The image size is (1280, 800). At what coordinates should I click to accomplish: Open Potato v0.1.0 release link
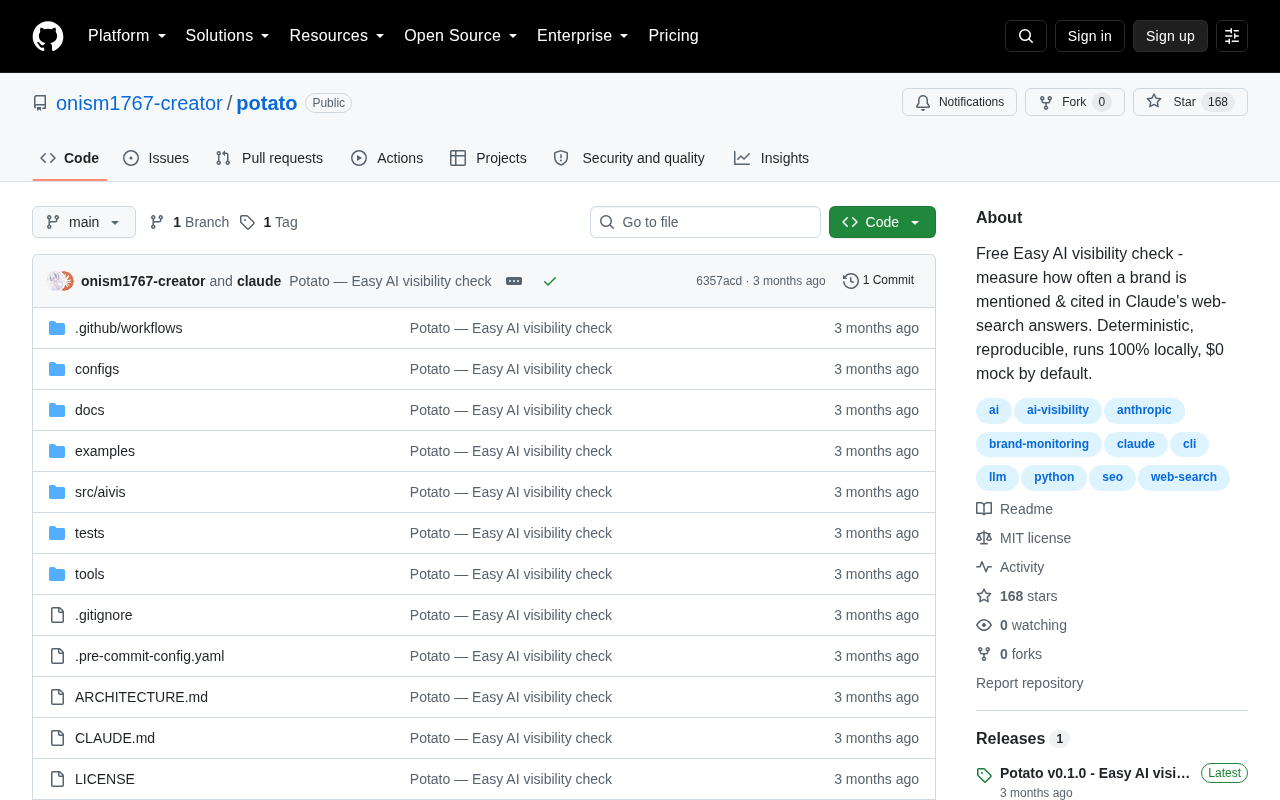[x=1095, y=773]
